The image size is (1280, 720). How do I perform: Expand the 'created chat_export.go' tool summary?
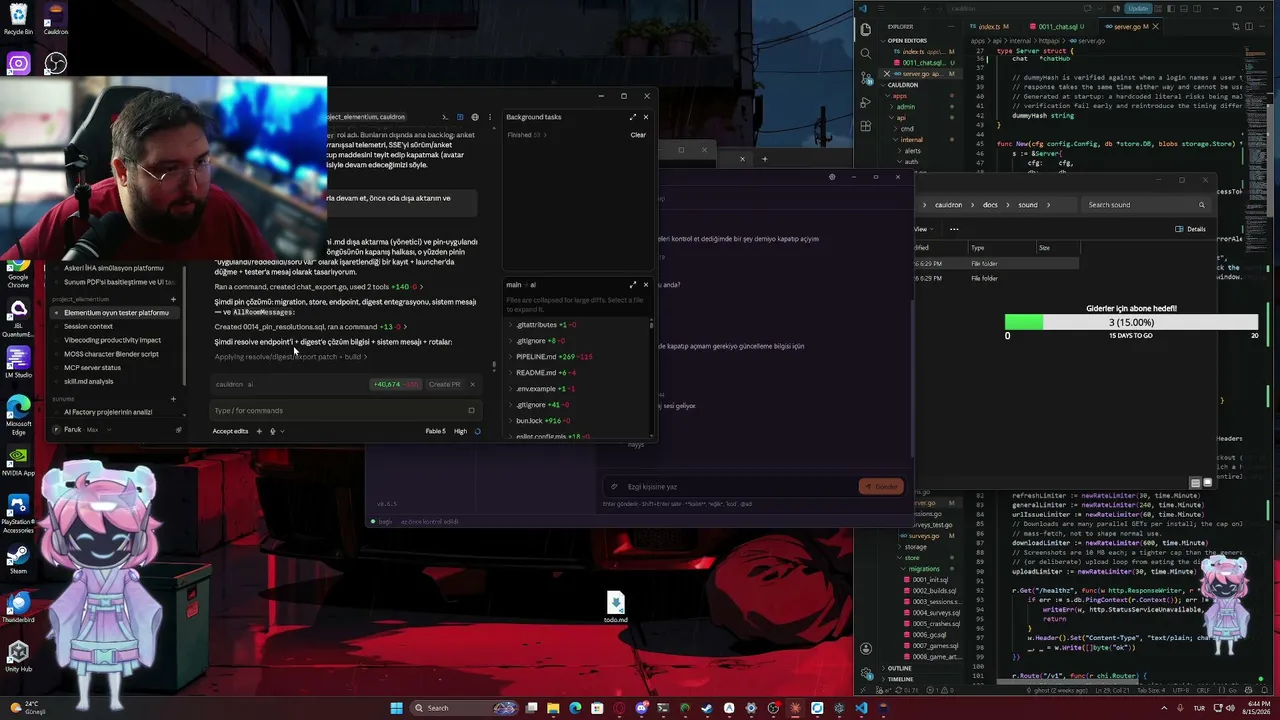tap(318, 287)
